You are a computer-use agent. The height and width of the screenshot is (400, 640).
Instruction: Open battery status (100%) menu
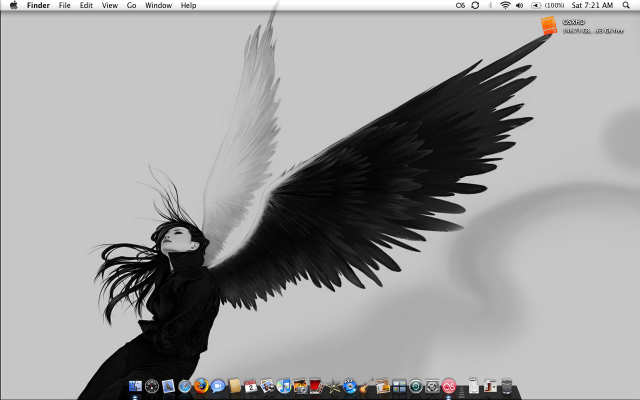click(547, 5)
